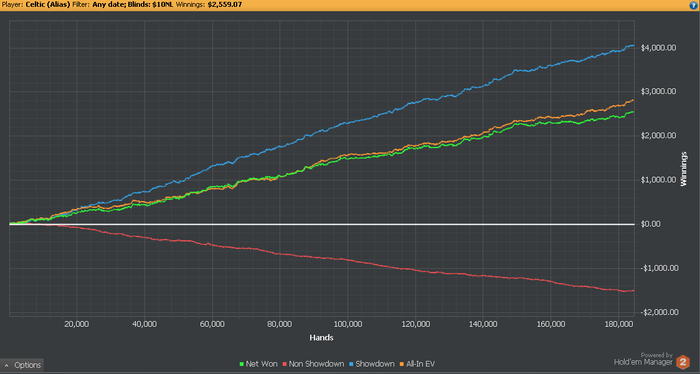The height and width of the screenshot is (374, 700).
Task: Click the $1,000.00 axis label
Action: point(658,180)
